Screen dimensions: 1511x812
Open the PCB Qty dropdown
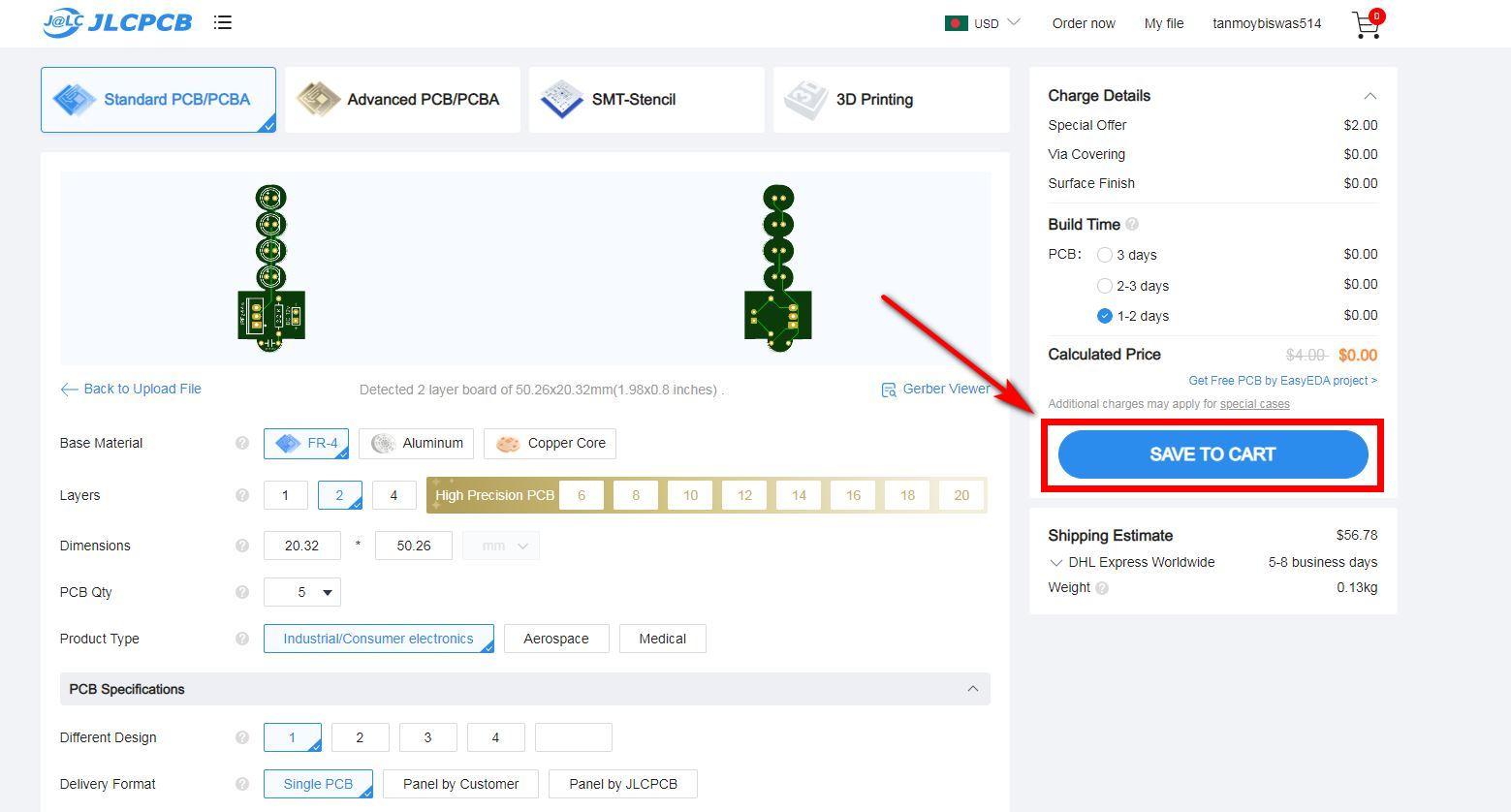click(302, 592)
